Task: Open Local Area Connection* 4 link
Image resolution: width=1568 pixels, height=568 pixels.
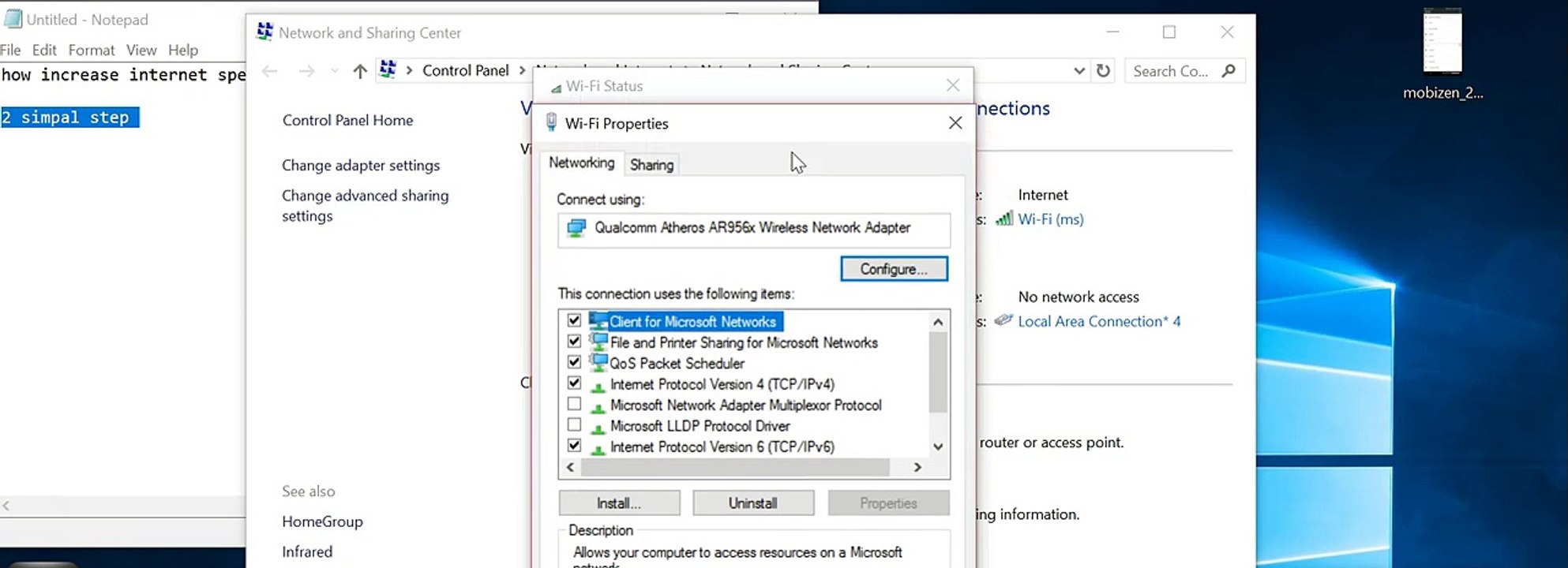Action: pos(1099,321)
